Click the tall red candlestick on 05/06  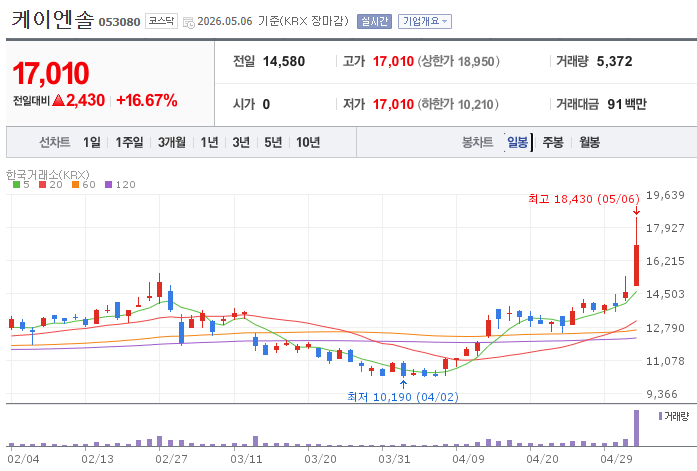pos(637,265)
